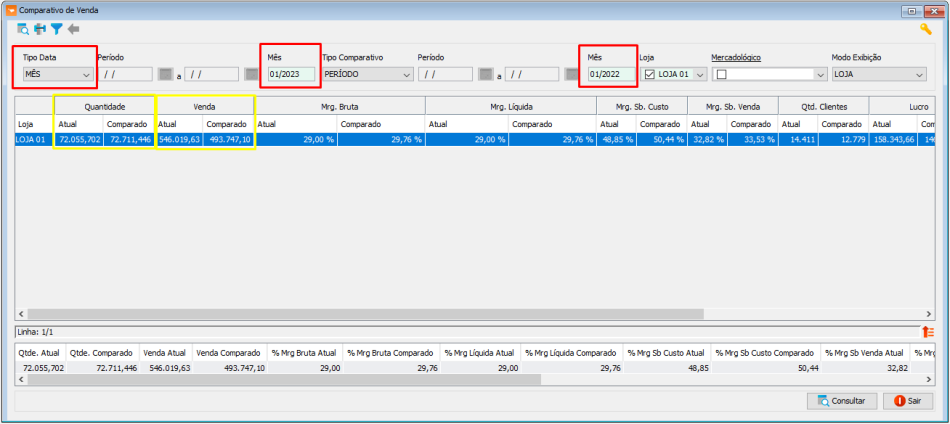
Task: Click the orange sort icon beside Linha
Action: click(x=928, y=331)
